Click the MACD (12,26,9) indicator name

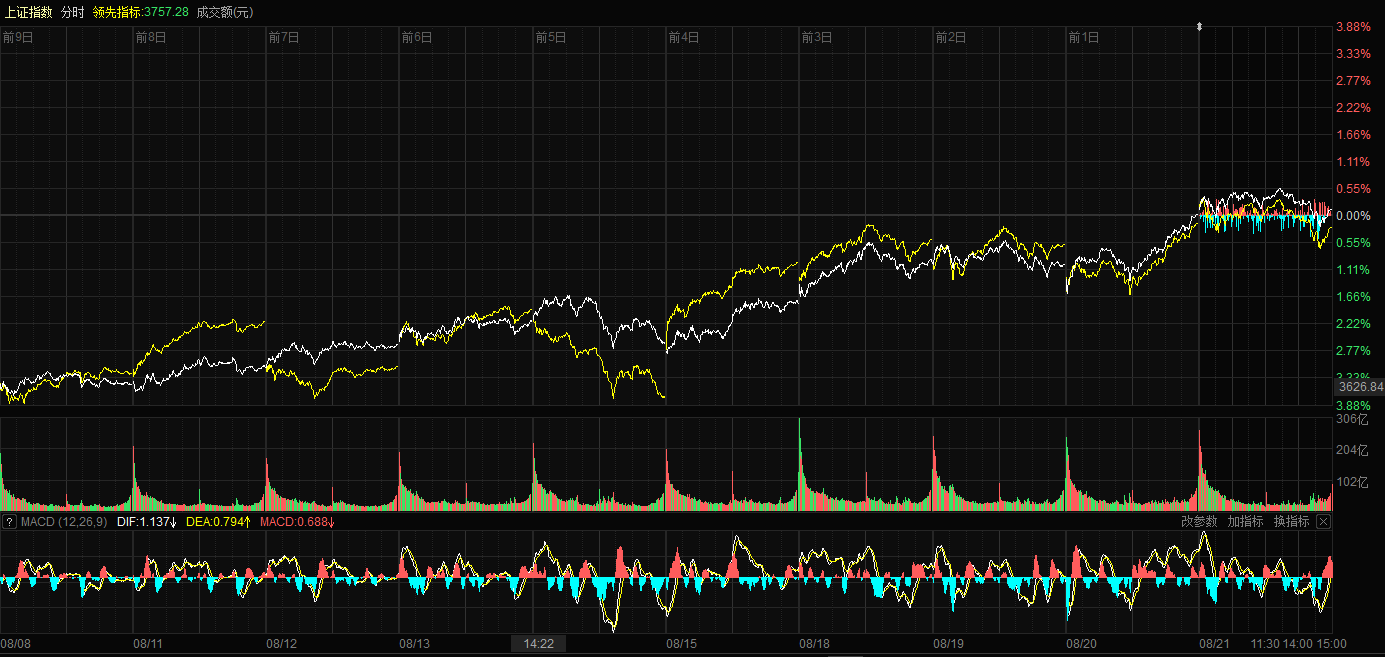pos(64,522)
